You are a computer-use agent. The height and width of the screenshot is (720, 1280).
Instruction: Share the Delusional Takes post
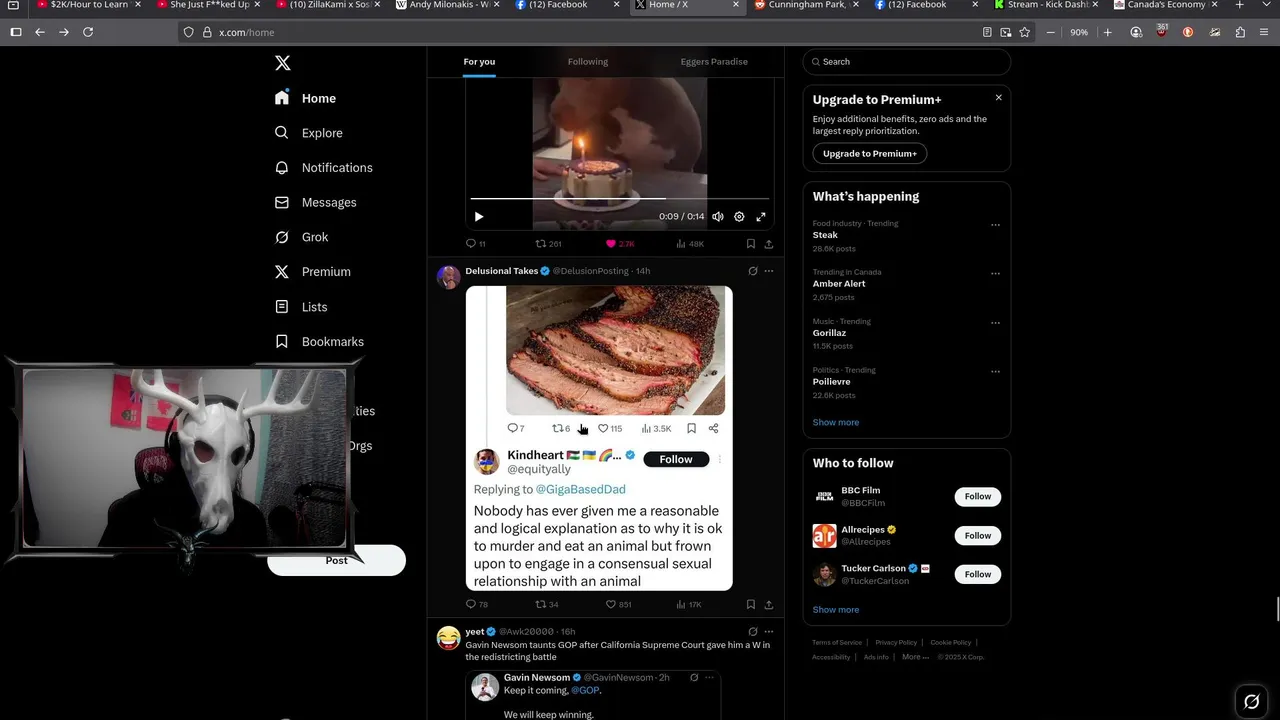(769, 605)
